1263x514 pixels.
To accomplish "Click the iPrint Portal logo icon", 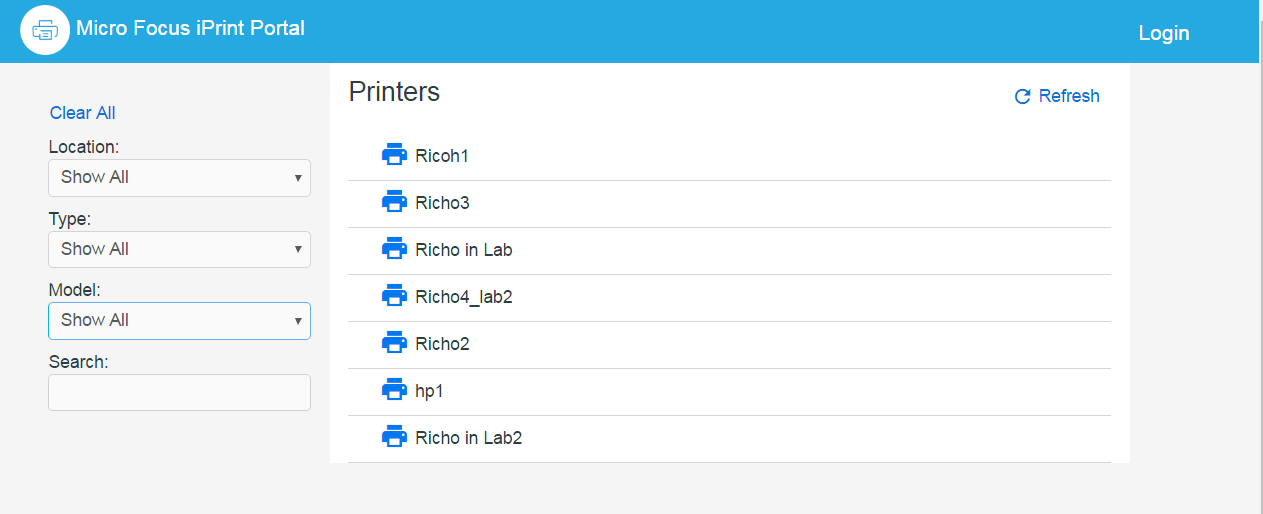I will pyautogui.click(x=45, y=30).
